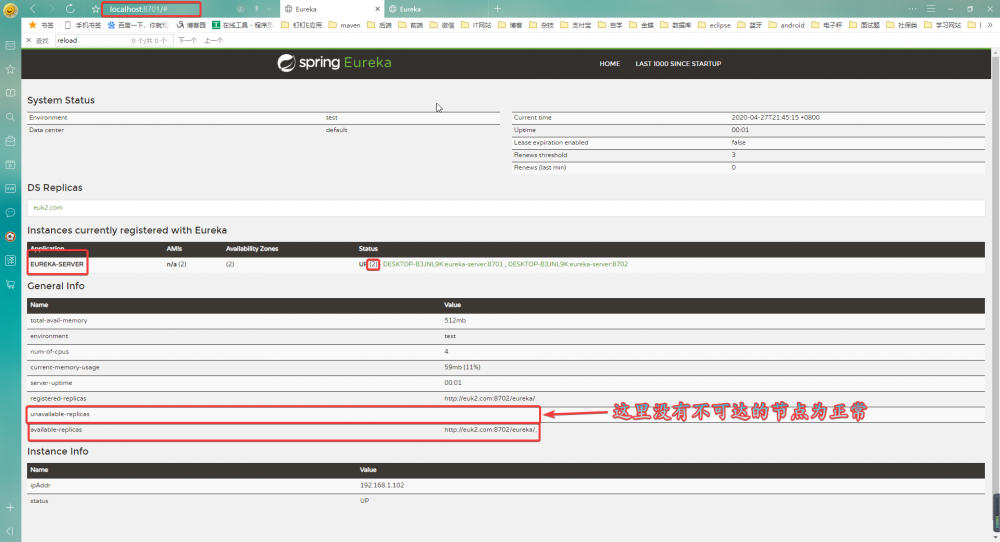Find next match with 下一个
Image resolution: width=1000 pixels, height=542 pixels.
coord(187,40)
